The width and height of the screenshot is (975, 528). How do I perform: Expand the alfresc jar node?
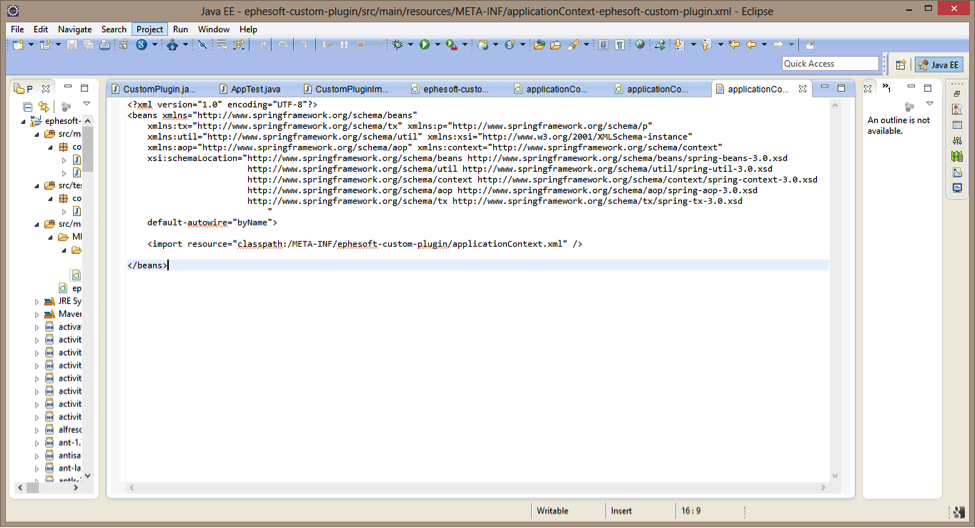pyautogui.click(x=37, y=430)
